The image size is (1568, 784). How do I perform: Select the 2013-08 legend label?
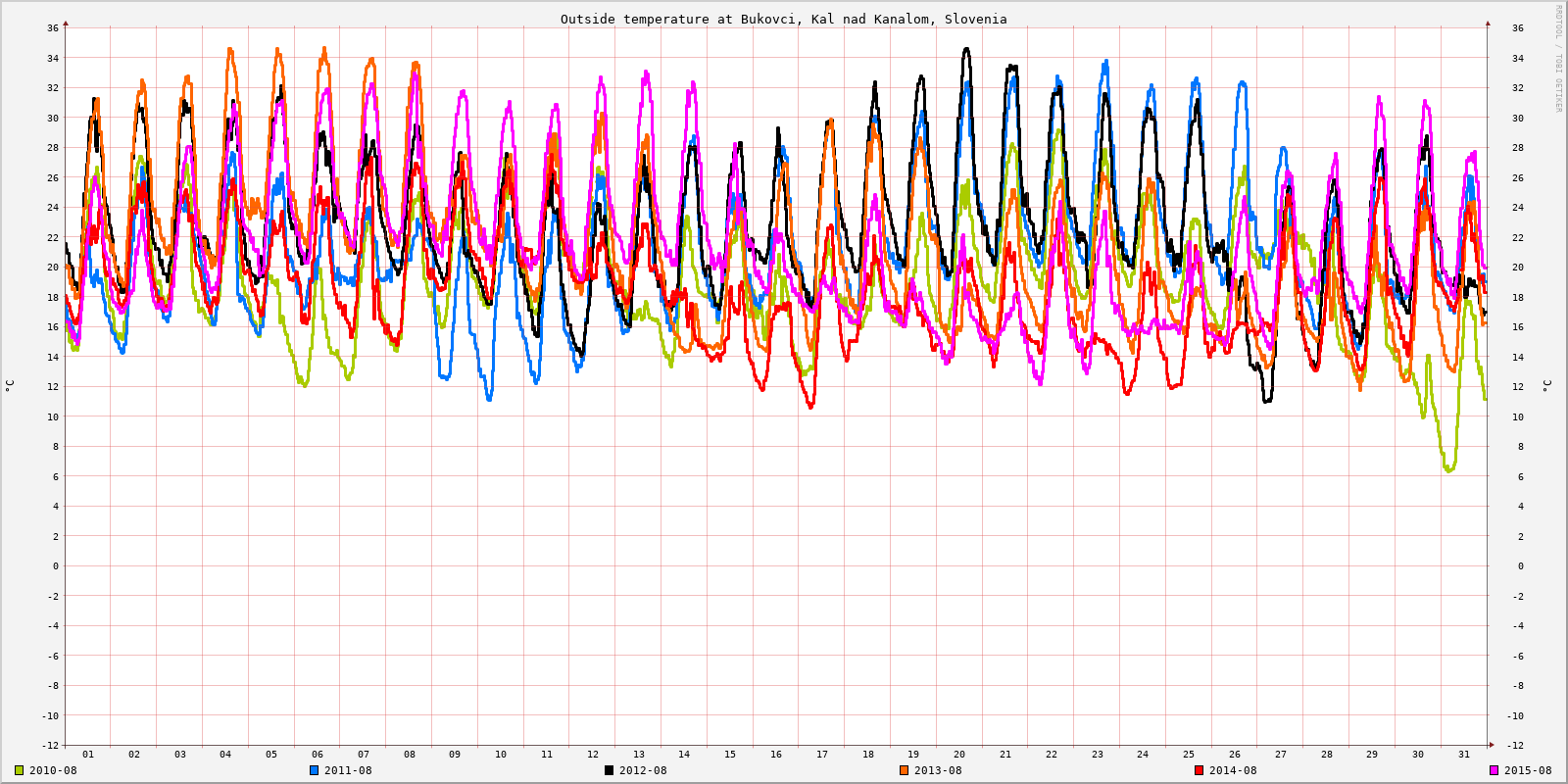click(x=938, y=770)
